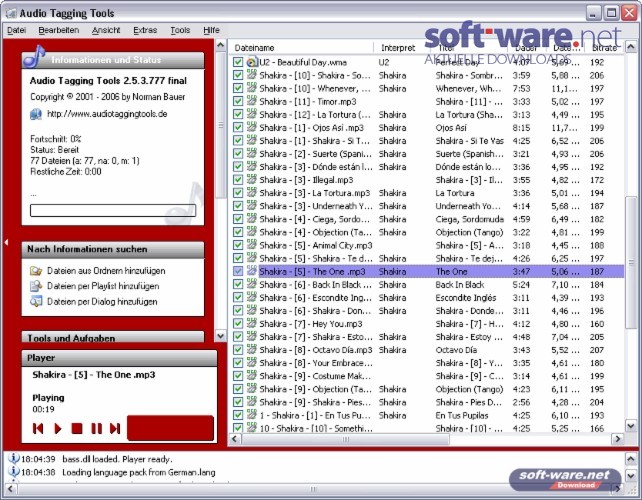Image resolution: width=642 pixels, height=500 pixels.
Task: Toggle checkbox for The One .mp3 row
Action: (238, 271)
